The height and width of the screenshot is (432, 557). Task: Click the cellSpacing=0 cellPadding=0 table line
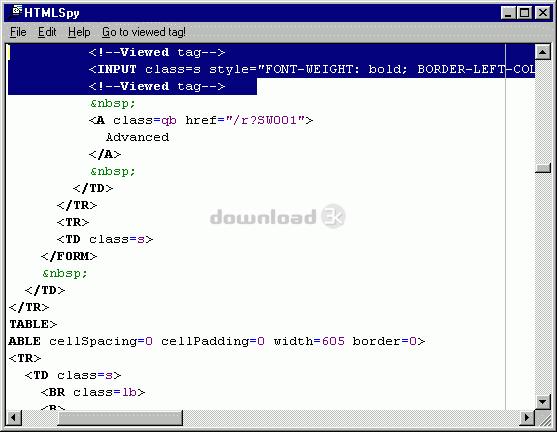click(x=217, y=341)
